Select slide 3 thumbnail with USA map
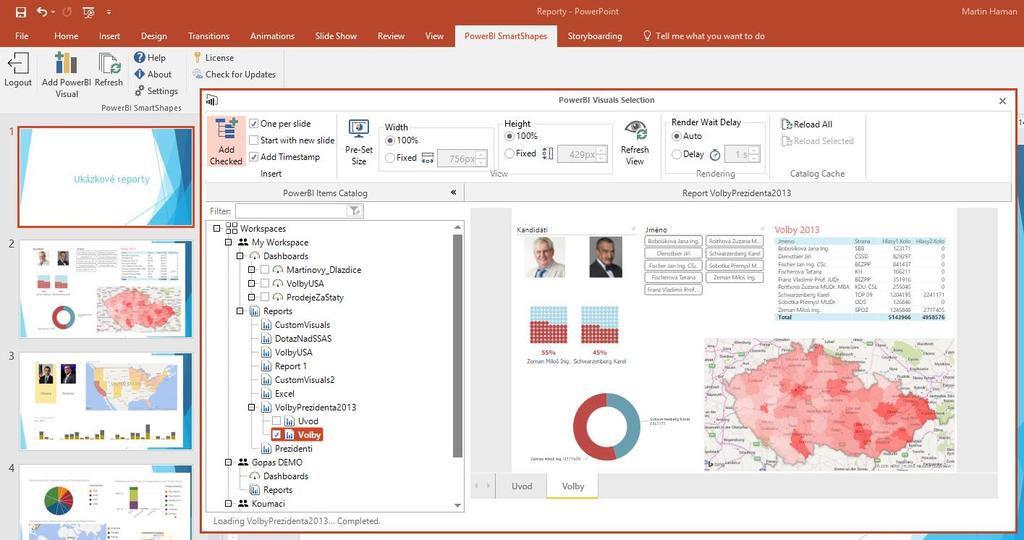 click(x=106, y=401)
